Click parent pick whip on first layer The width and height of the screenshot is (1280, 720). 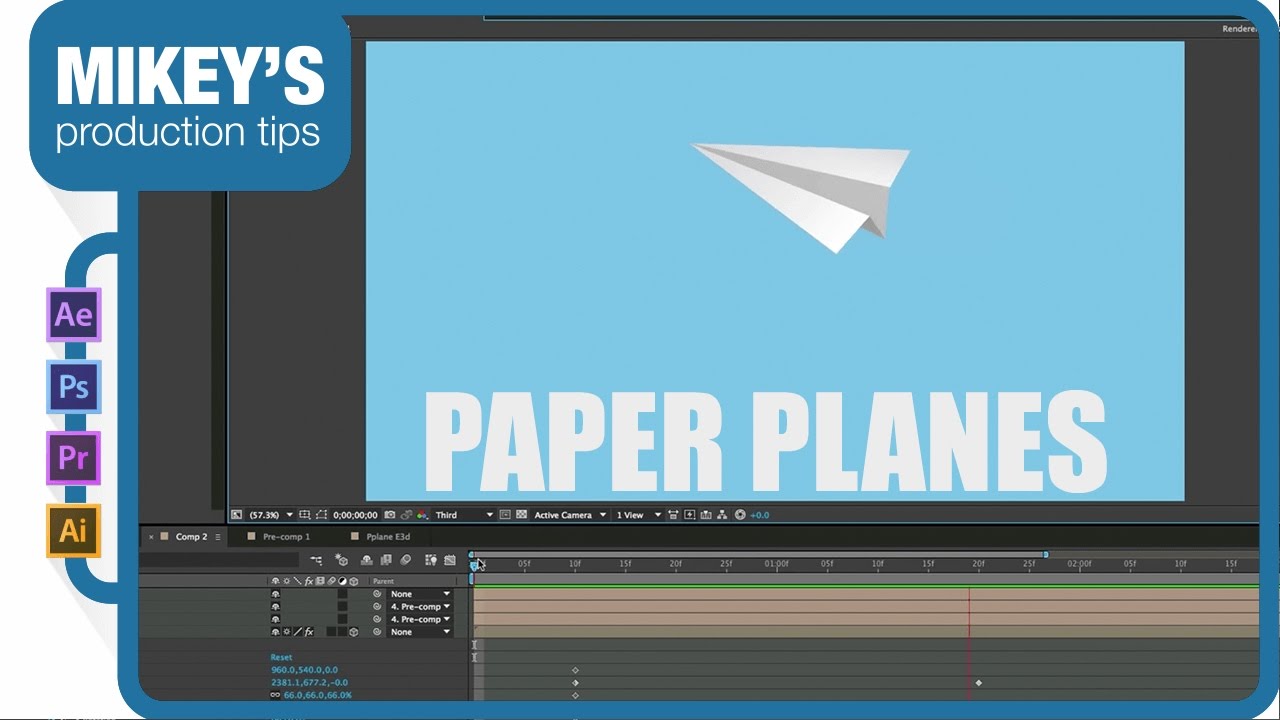377,594
